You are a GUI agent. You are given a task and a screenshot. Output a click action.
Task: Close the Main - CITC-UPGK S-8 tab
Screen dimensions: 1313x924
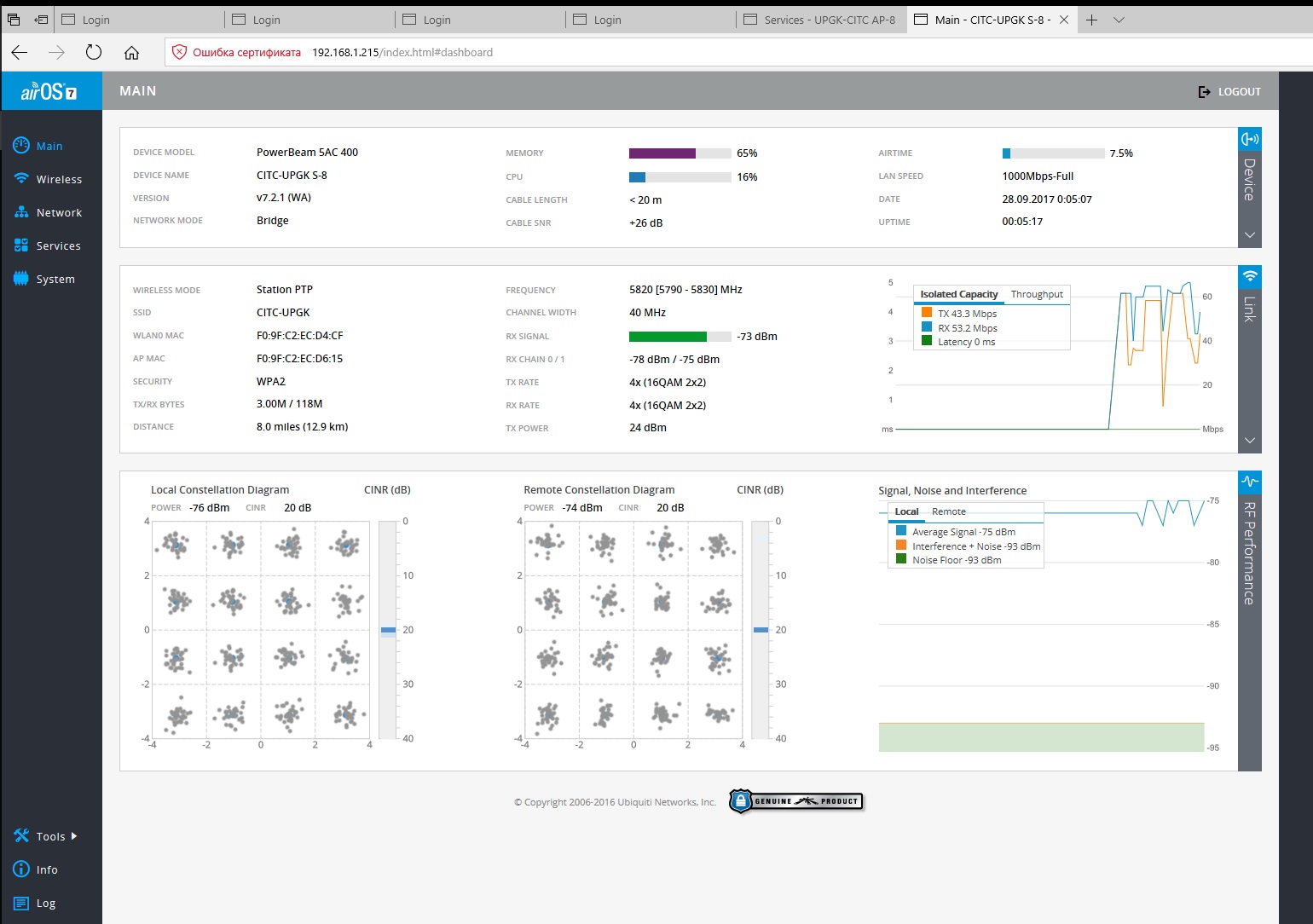(x=1064, y=20)
